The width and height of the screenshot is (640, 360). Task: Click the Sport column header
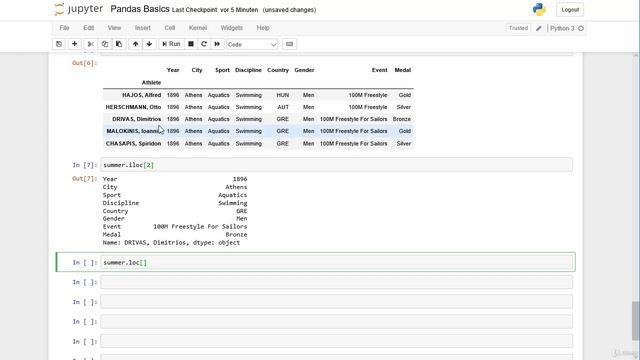[222, 70]
